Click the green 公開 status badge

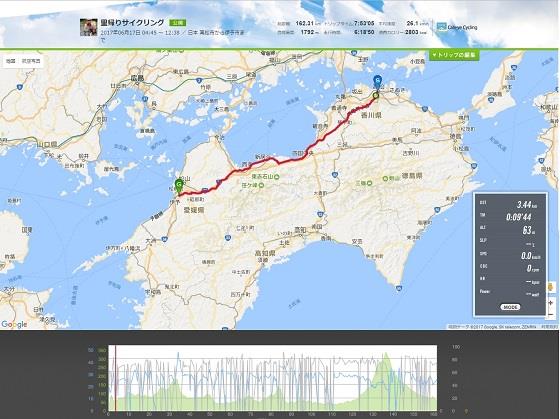click(178, 23)
